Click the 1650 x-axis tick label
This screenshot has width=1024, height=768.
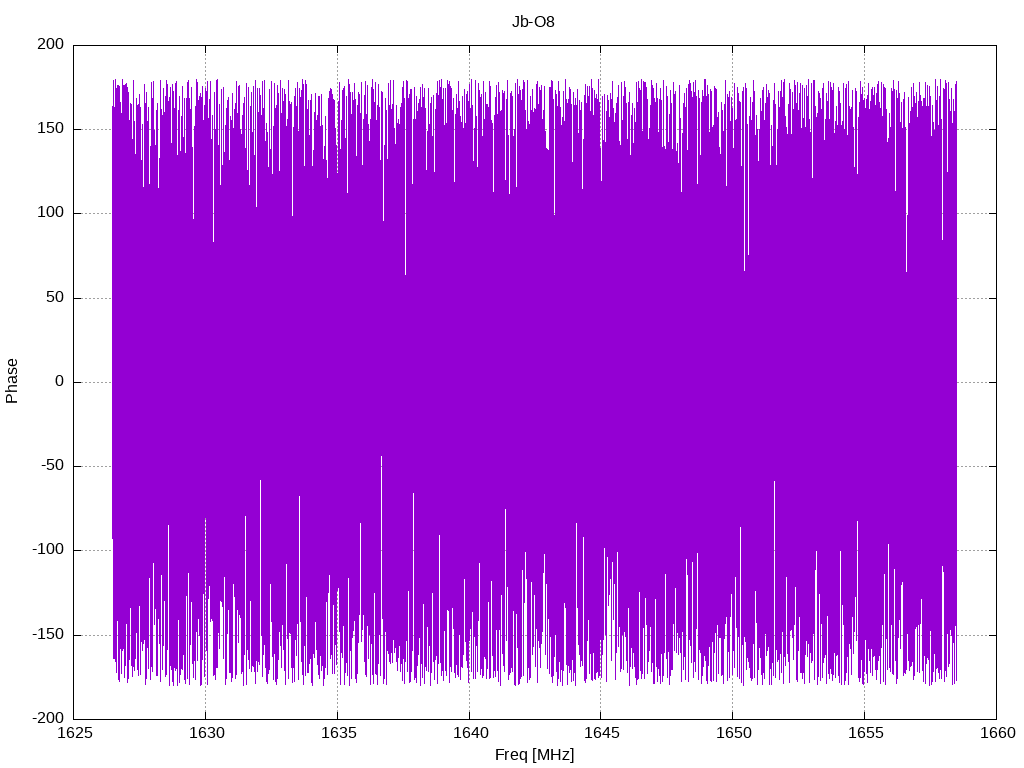pyautogui.click(x=733, y=733)
